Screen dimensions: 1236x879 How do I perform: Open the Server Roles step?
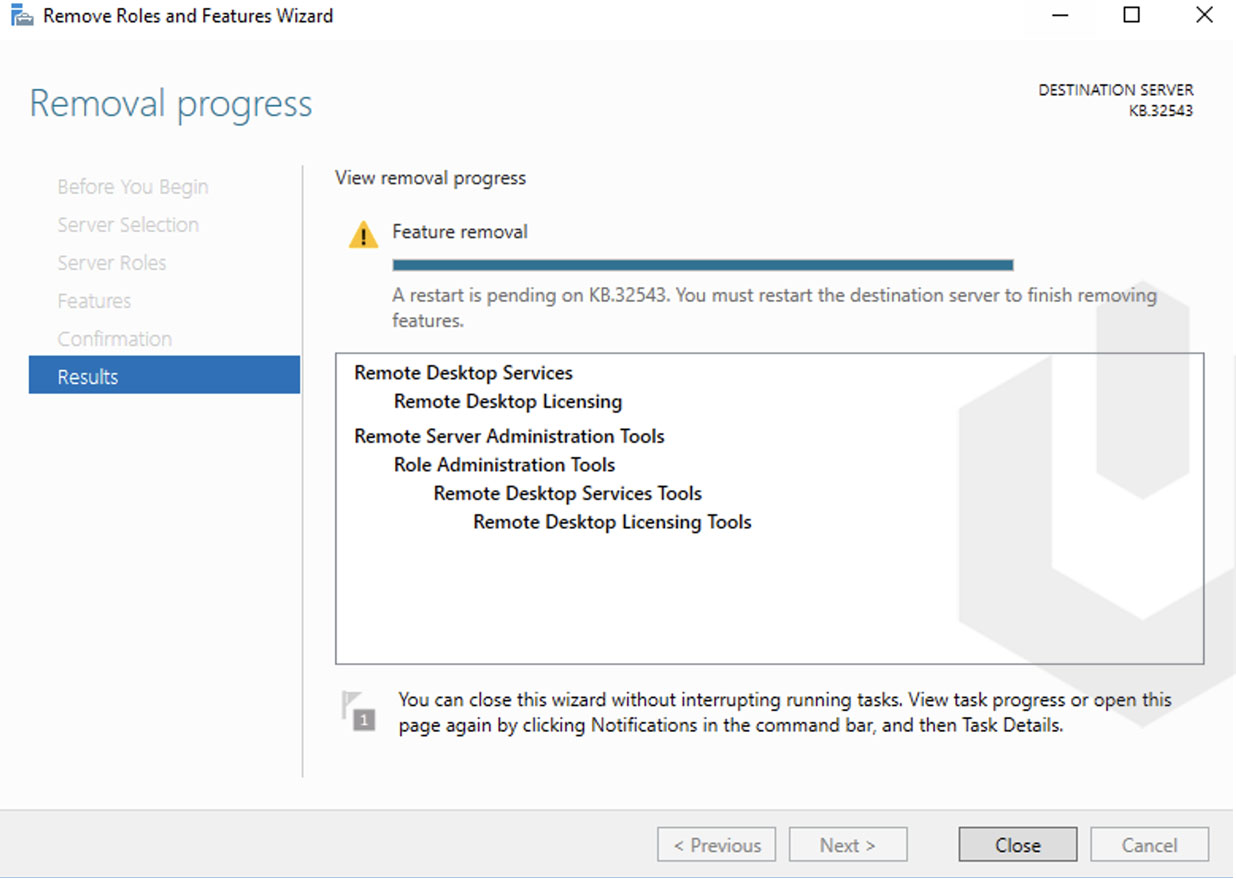[111, 262]
